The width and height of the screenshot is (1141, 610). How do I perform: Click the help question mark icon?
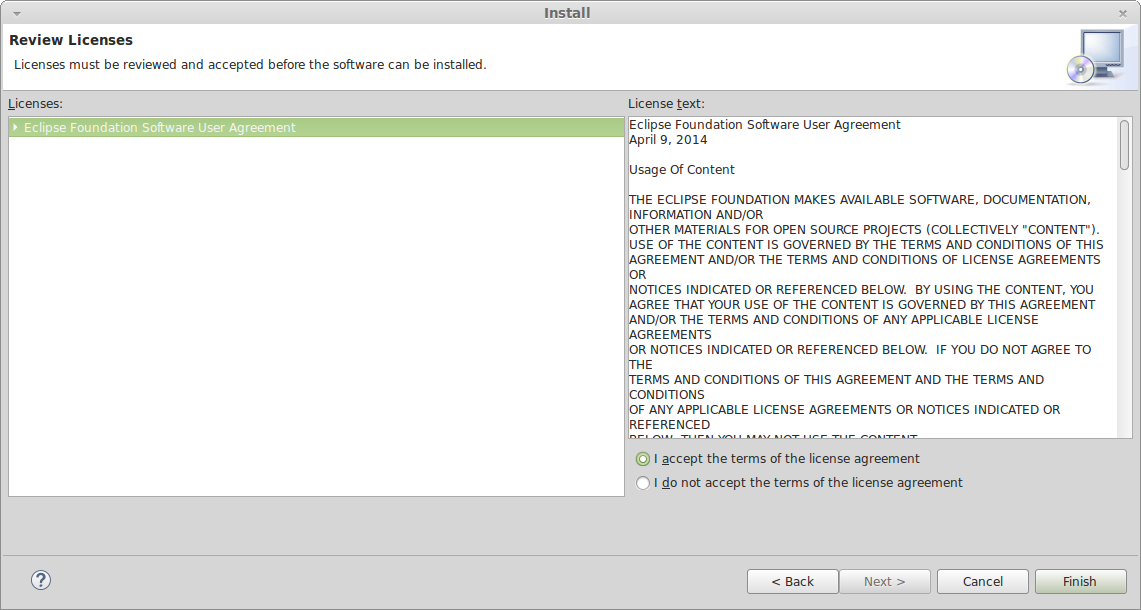(41, 580)
